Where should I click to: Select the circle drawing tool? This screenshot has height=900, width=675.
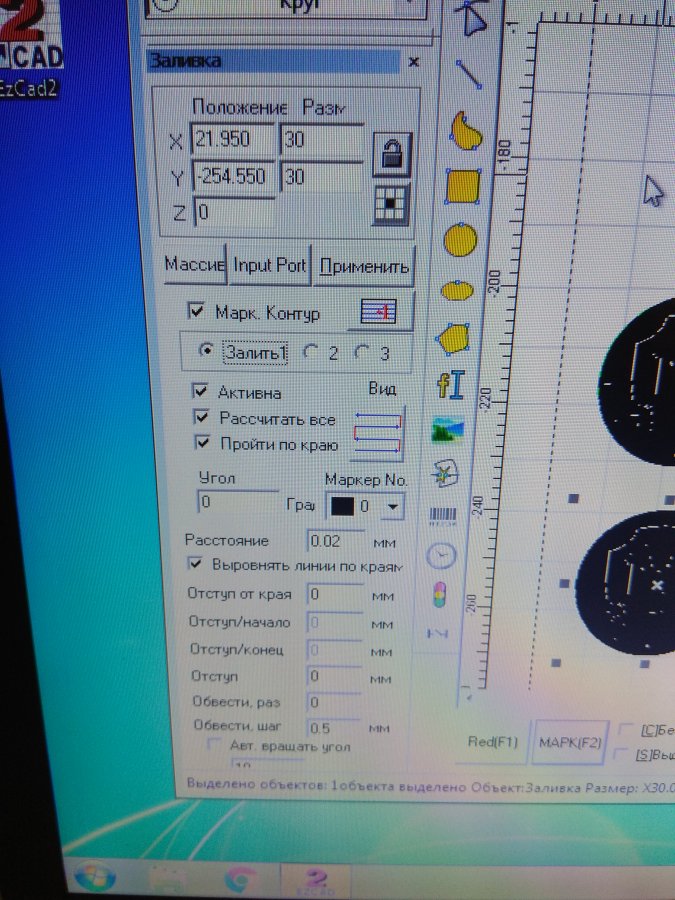[x=460, y=239]
